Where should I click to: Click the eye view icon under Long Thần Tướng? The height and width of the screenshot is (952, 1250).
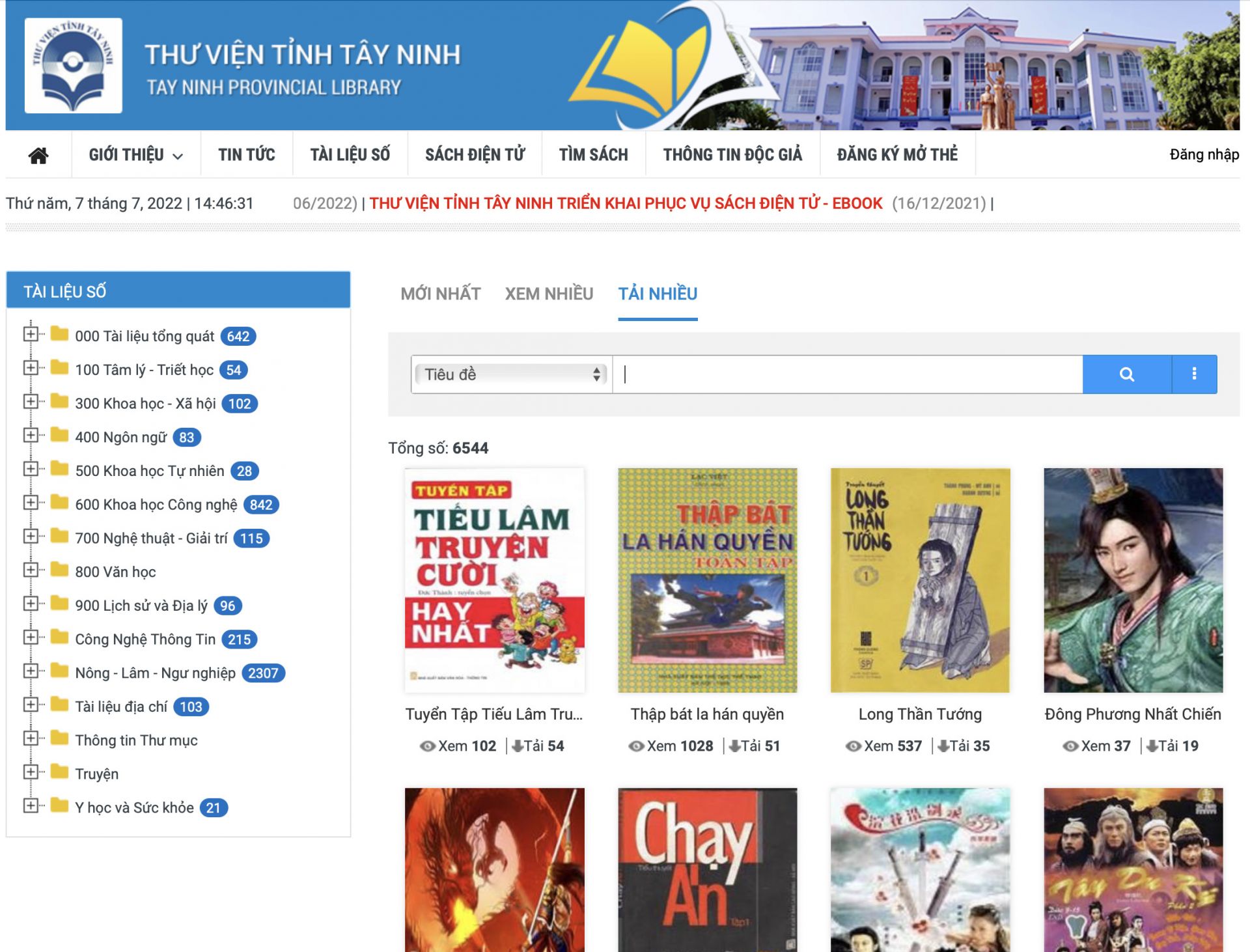pos(853,746)
